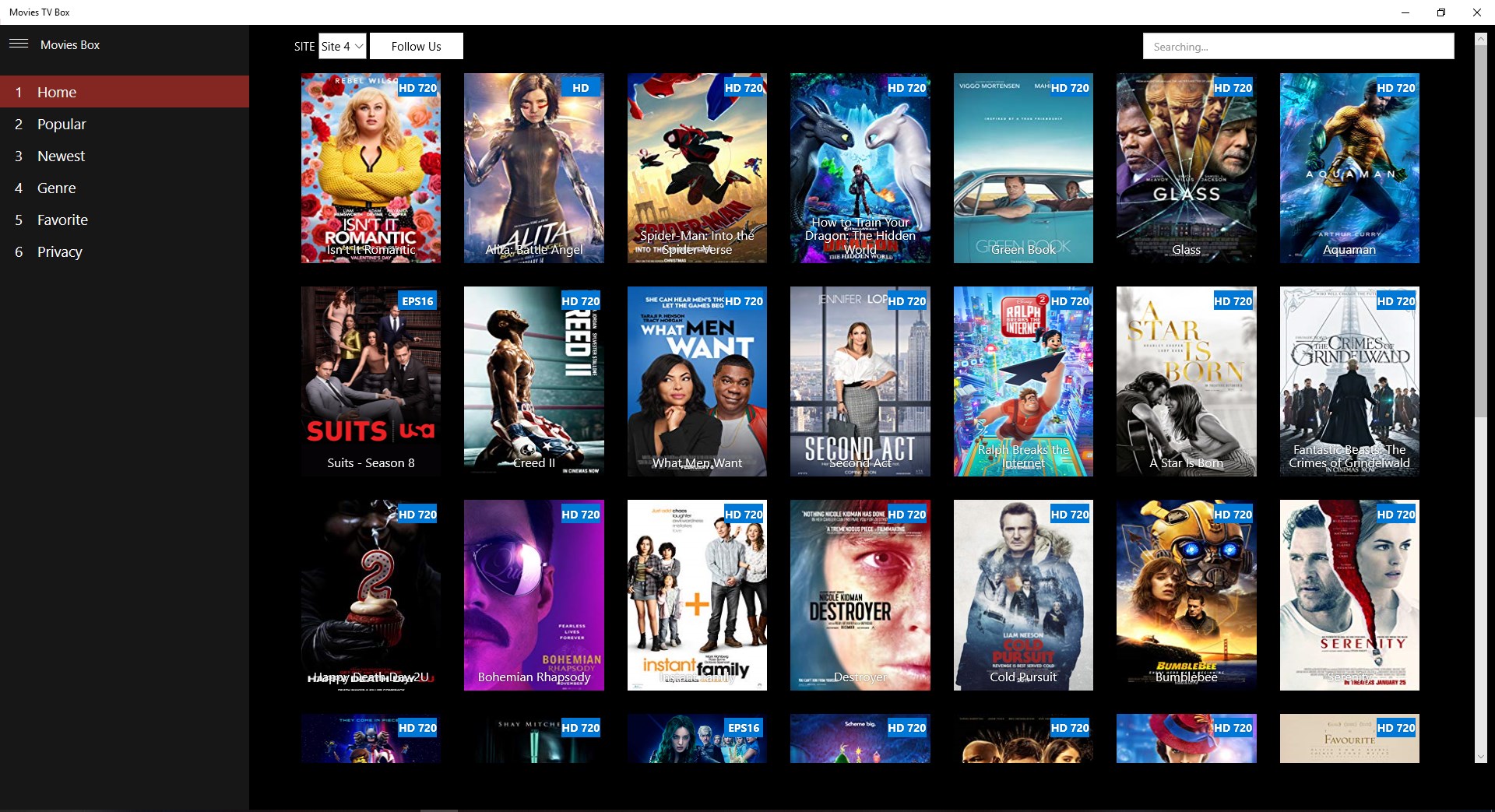Image resolution: width=1495 pixels, height=812 pixels.
Task: Click the Movies Box app logo
Action: (70, 44)
